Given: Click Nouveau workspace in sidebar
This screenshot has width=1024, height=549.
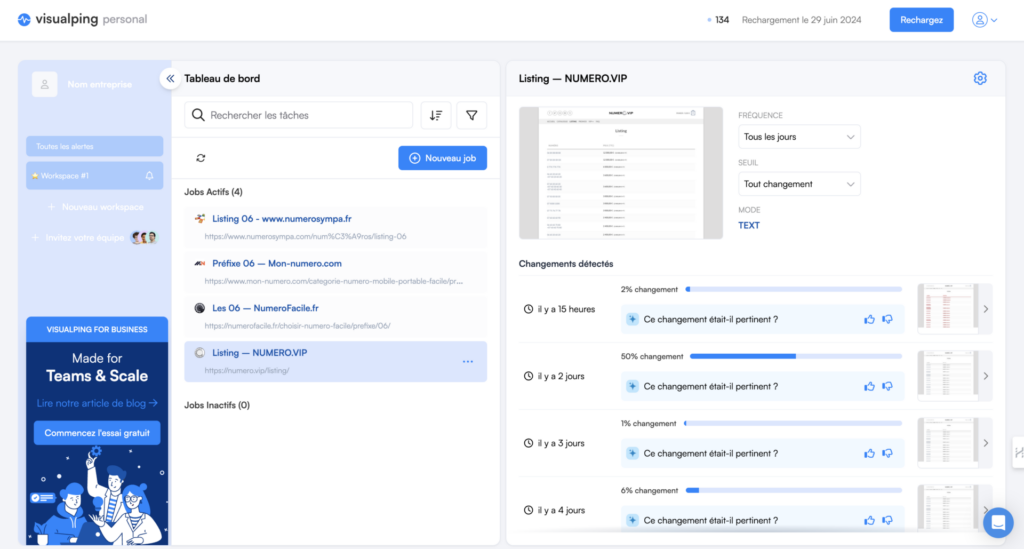Looking at the screenshot, I should (96, 207).
